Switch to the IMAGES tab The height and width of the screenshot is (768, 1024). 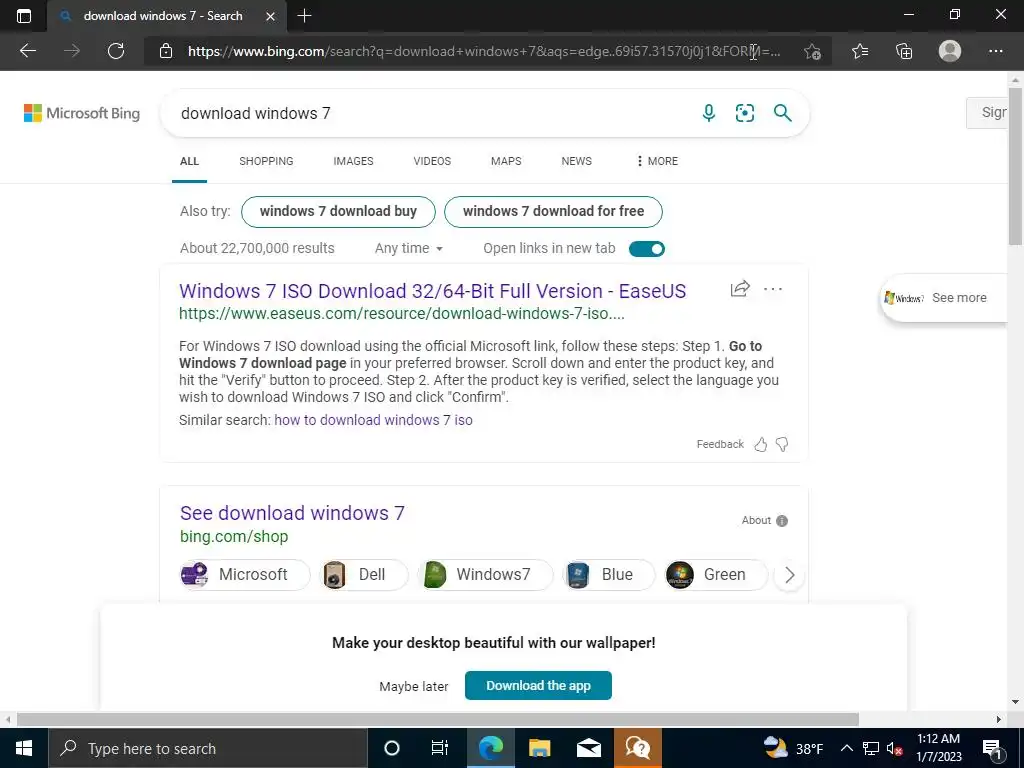pyautogui.click(x=353, y=161)
